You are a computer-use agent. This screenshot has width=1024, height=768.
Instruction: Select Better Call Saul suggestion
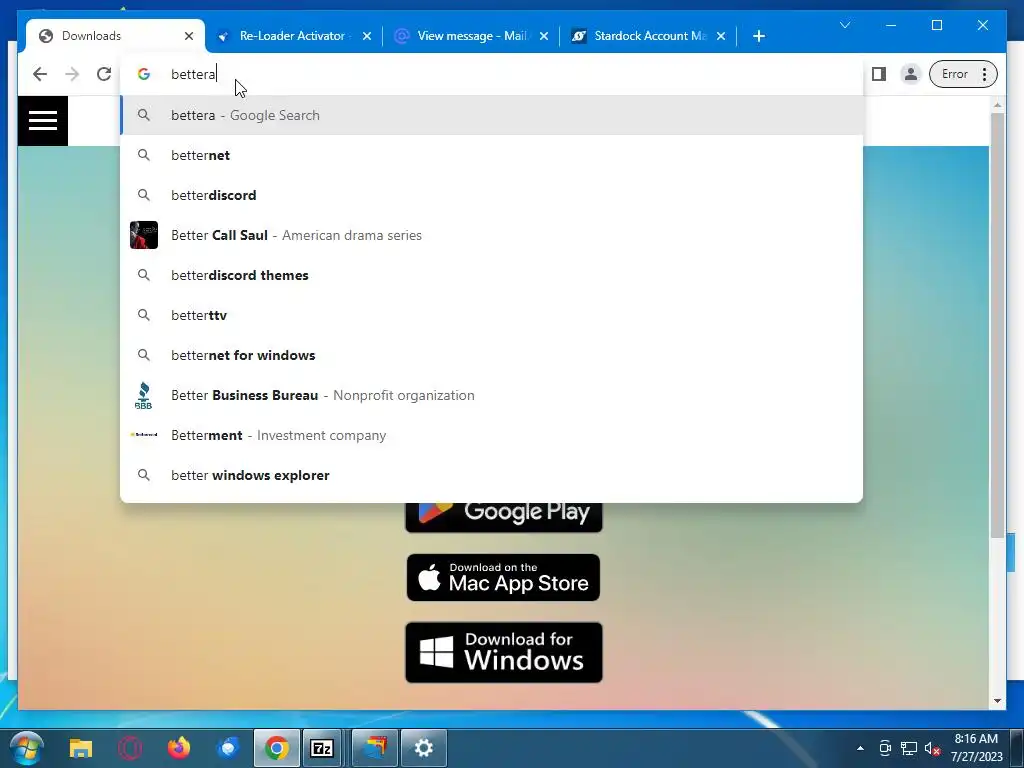pos(491,235)
